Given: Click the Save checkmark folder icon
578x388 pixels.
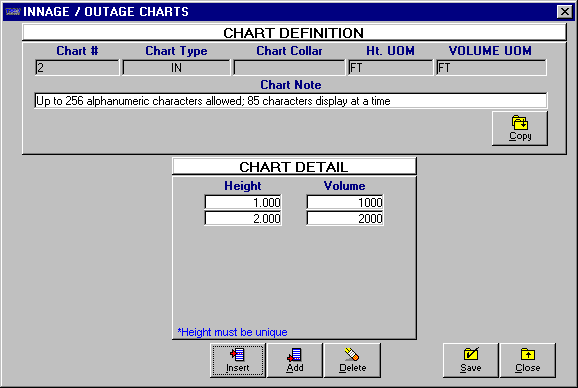Looking at the screenshot, I should coord(471,354).
